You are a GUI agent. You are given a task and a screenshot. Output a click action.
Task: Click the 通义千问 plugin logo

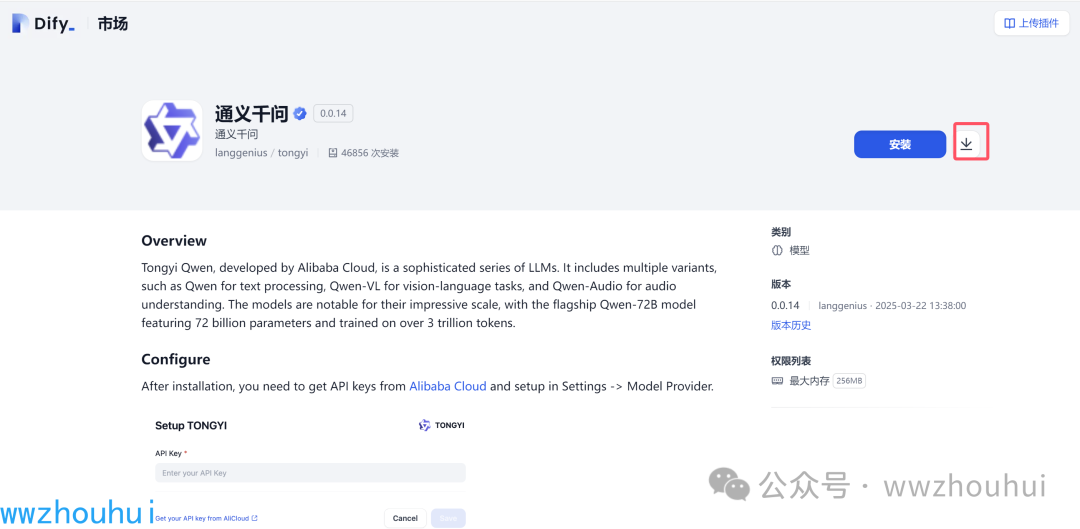[x=171, y=130]
